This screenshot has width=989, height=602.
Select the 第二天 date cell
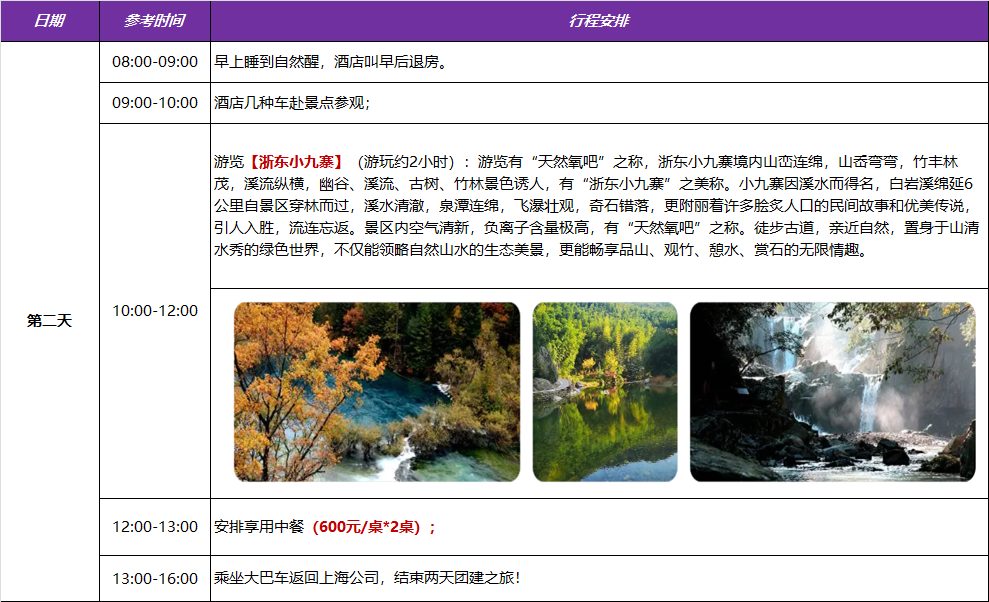(49, 321)
